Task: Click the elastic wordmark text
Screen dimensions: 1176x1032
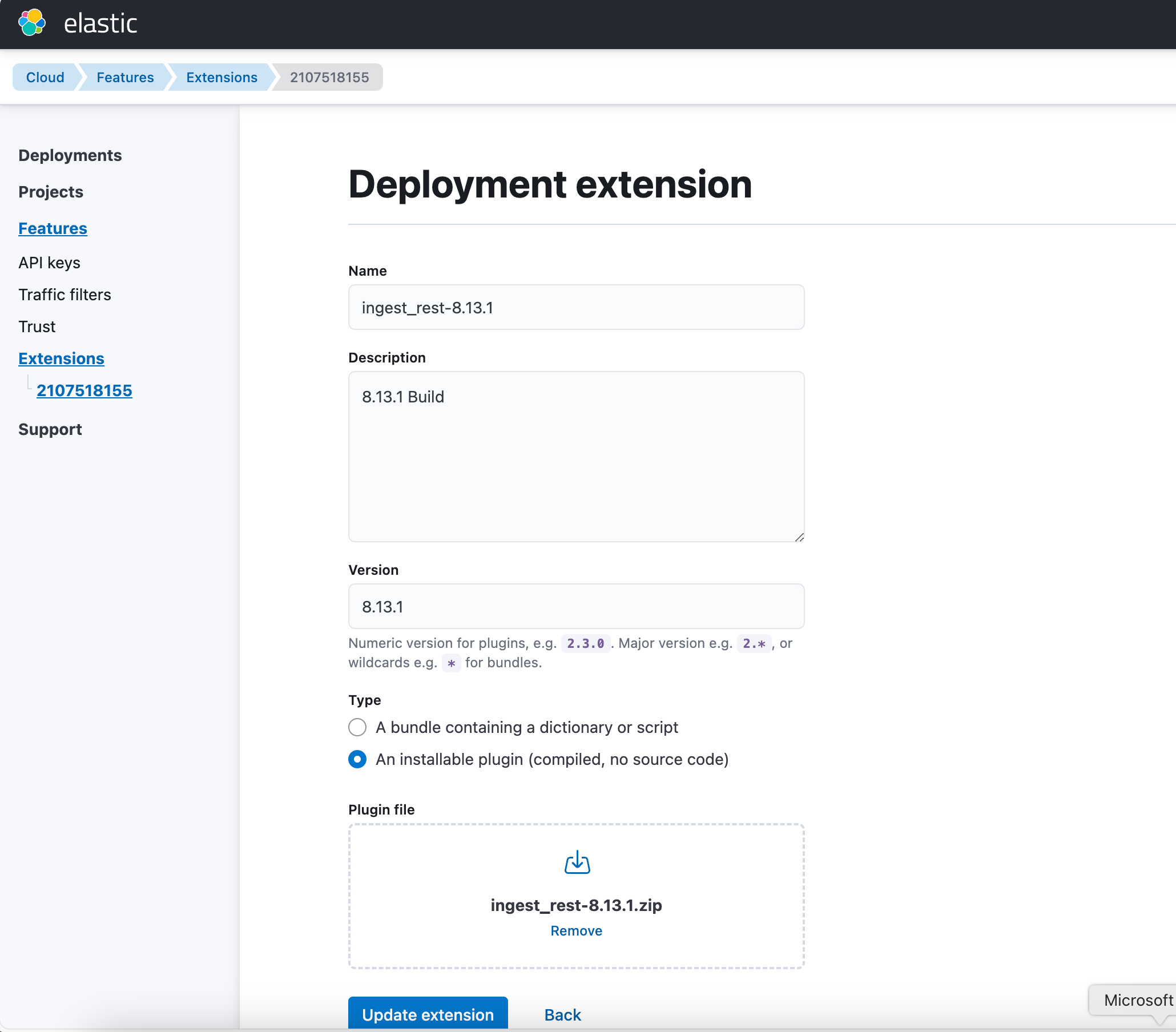Action: click(100, 23)
